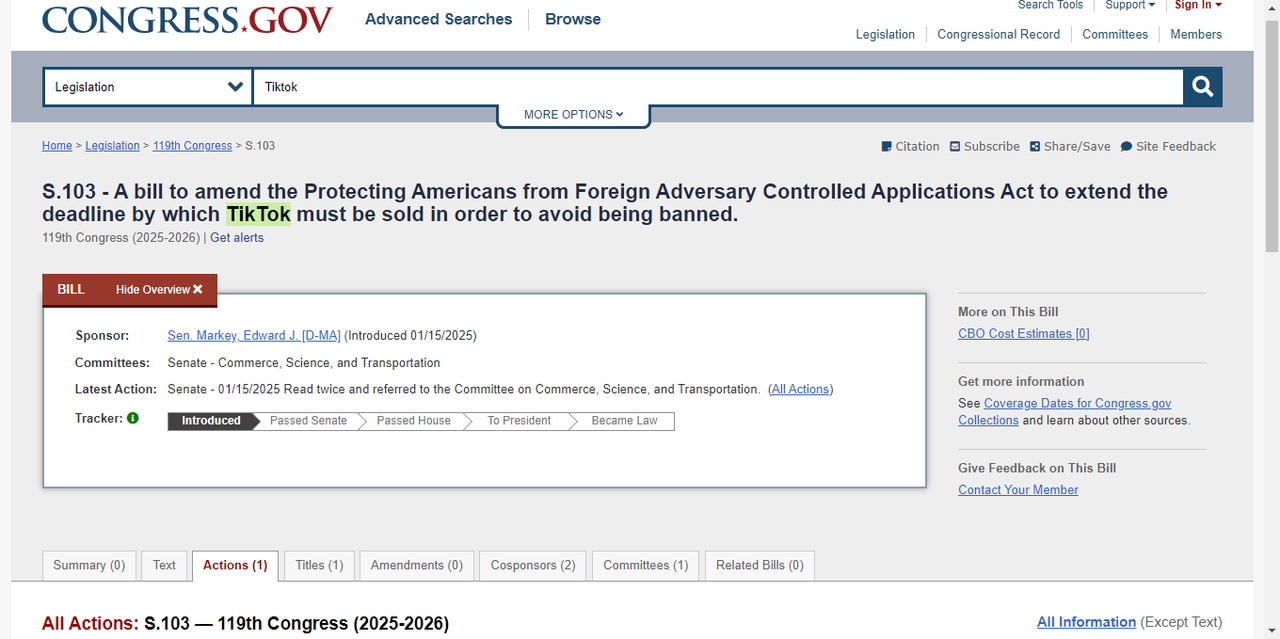
Task: Click the Congress.gov logo
Action: pyautogui.click(x=187, y=19)
